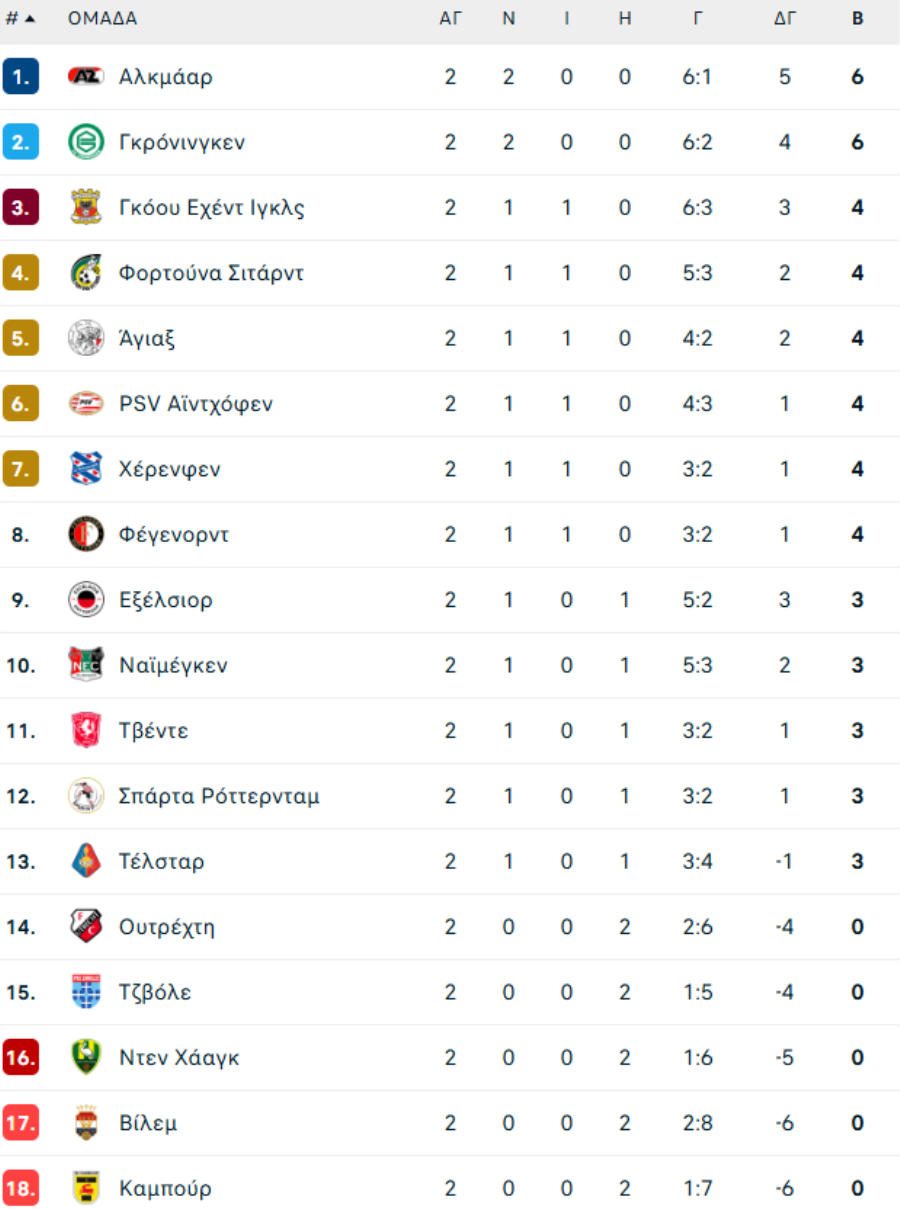This screenshot has width=900, height=1209.
Task: Sort by the Β points column header
Action: [x=858, y=19]
